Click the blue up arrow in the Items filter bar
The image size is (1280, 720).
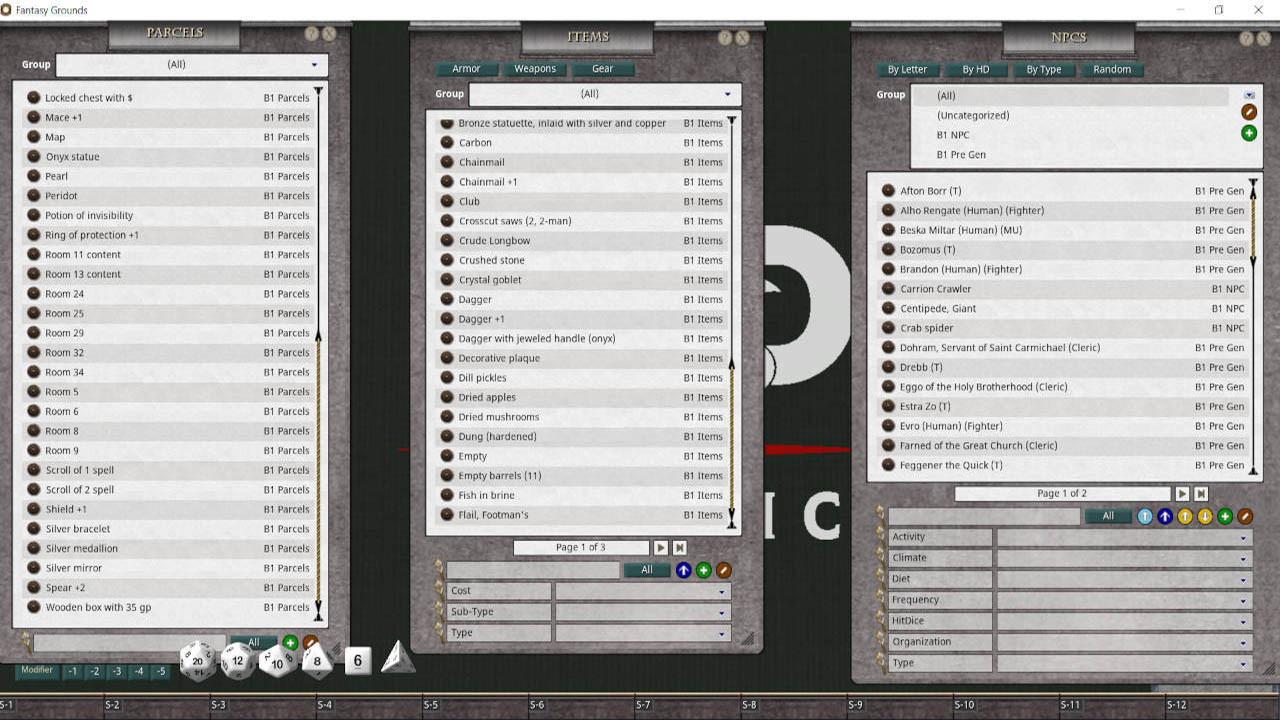(x=683, y=569)
